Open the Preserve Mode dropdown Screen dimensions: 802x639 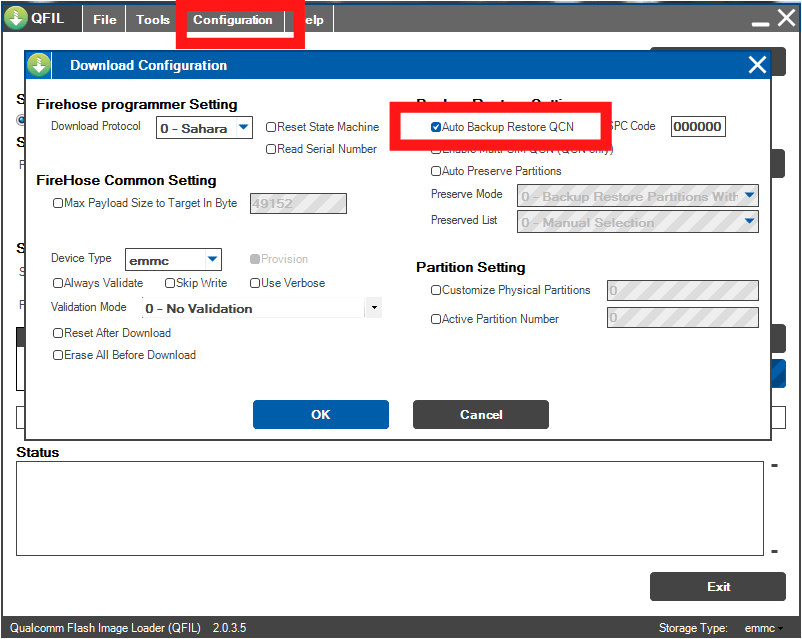pyautogui.click(x=637, y=196)
